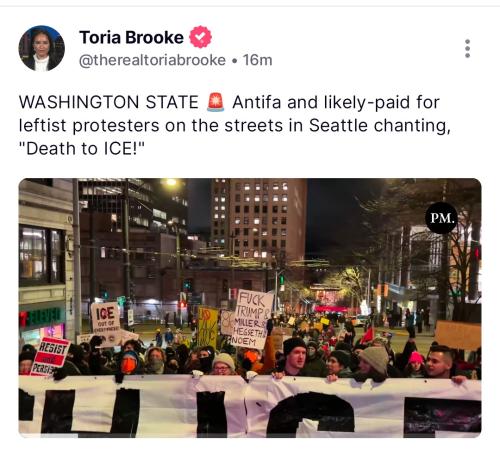Click the tall lit building in the video
Screen dimensions: 500x458
(x=259, y=220)
